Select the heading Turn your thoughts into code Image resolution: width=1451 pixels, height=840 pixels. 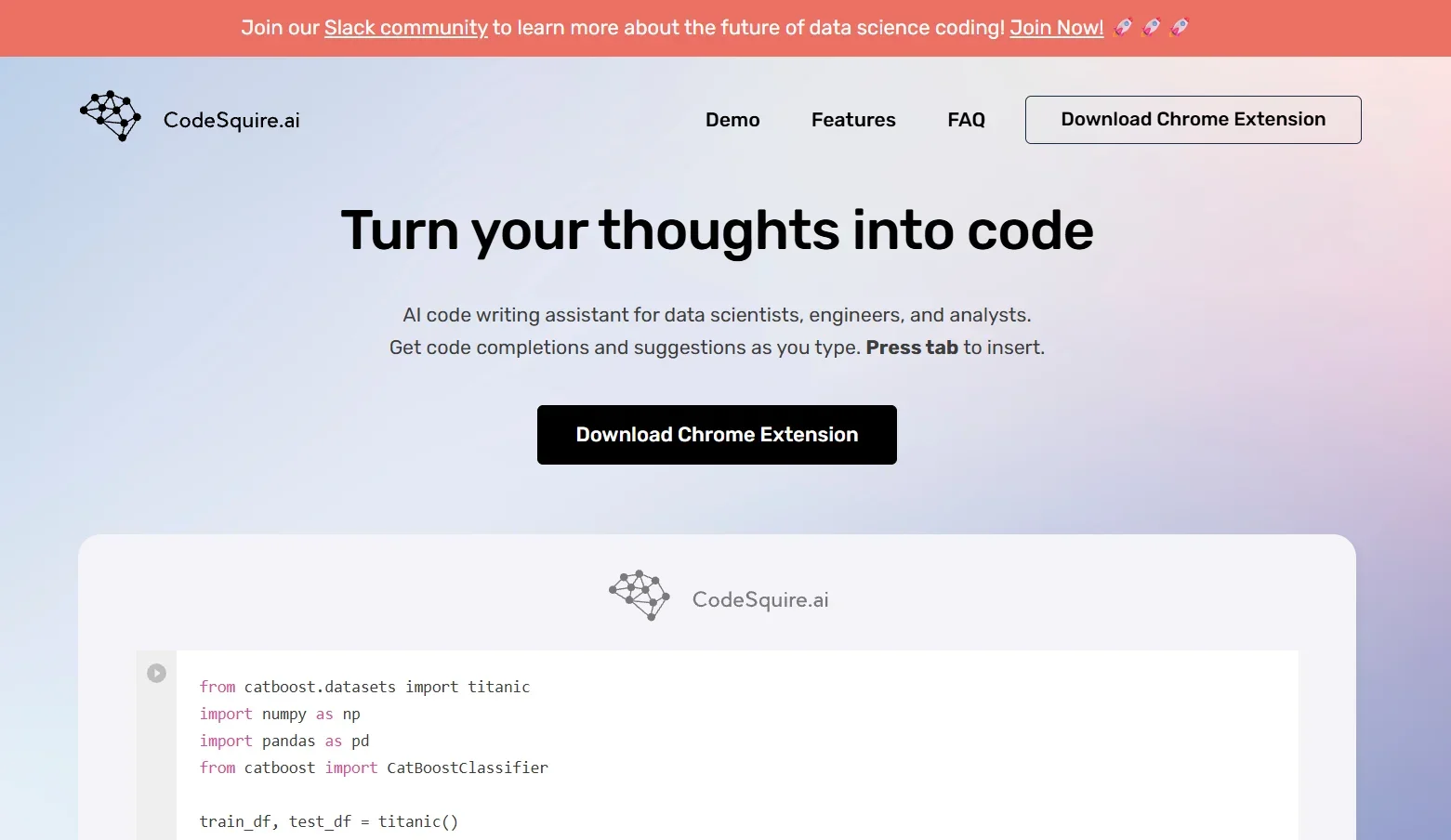click(x=717, y=230)
